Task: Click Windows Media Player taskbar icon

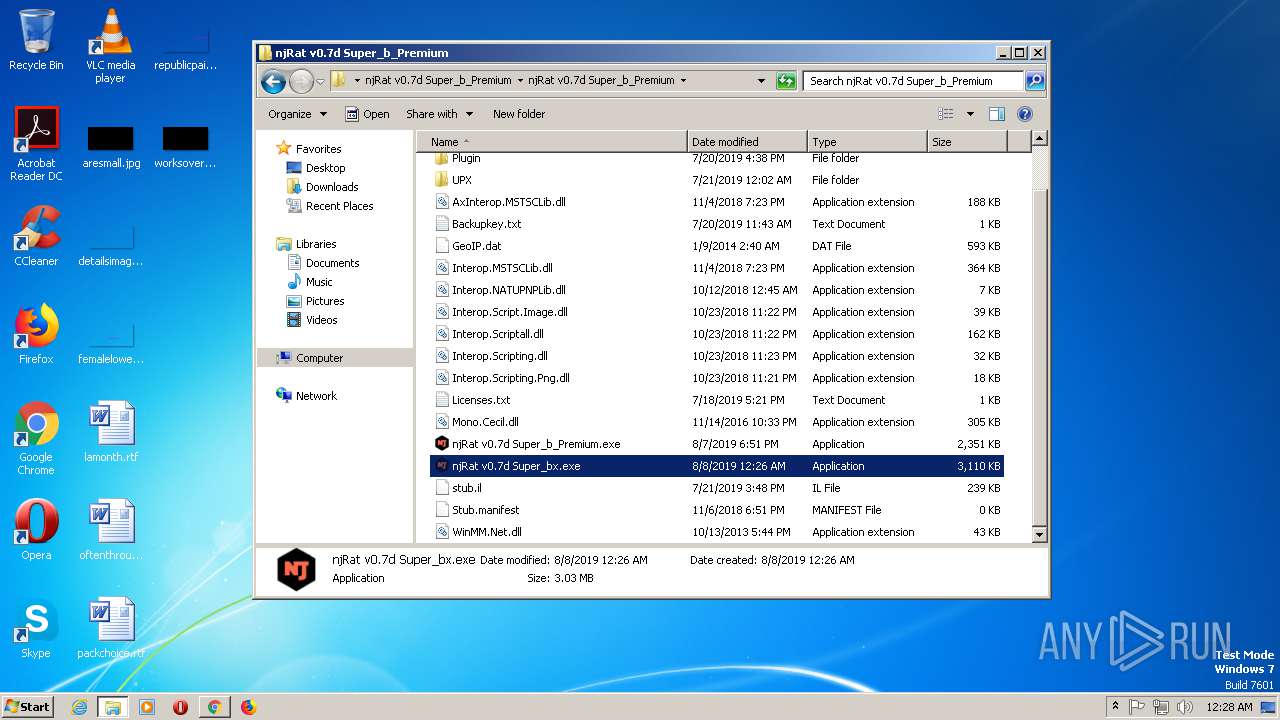Action: tap(147, 707)
